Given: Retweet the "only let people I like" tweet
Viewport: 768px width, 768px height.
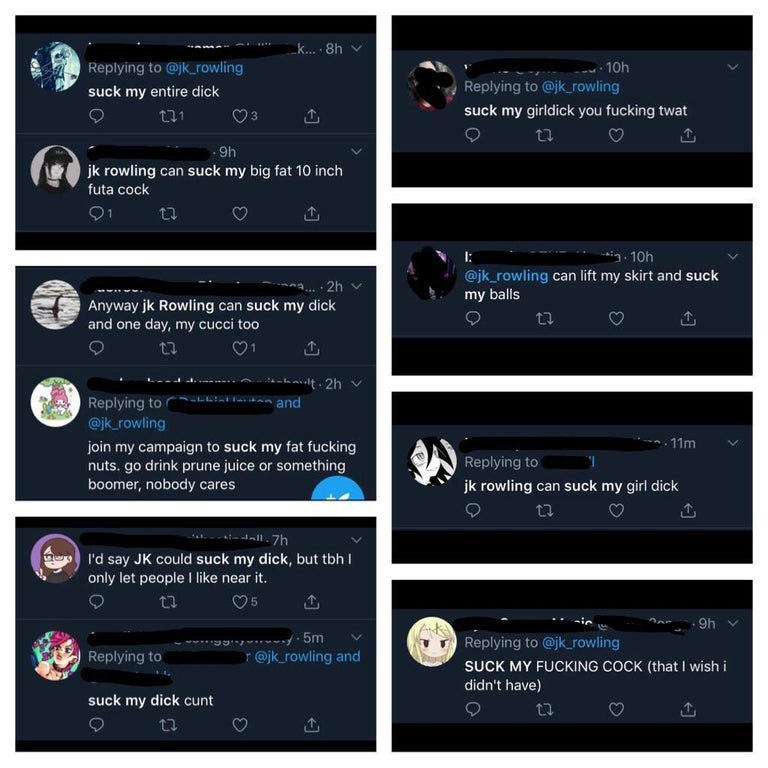Looking at the screenshot, I should [168, 601].
